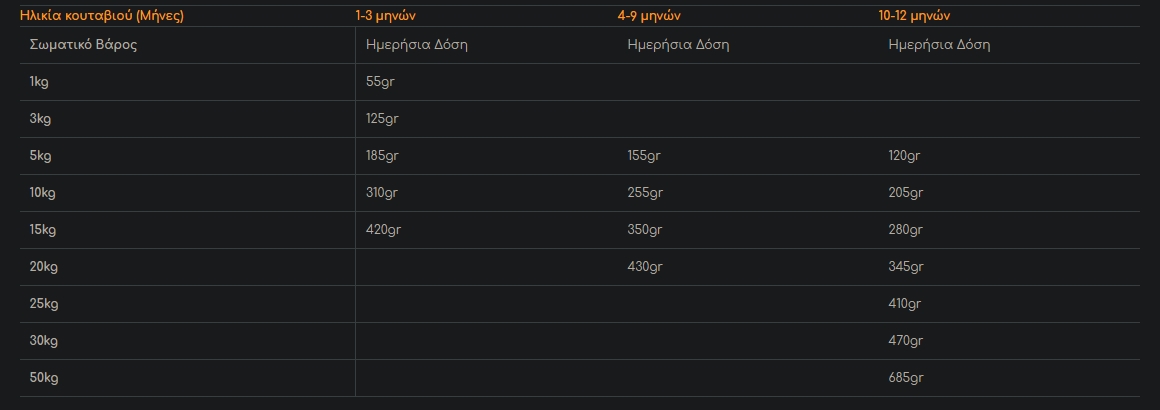Image resolution: width=1160 pixels, height=410 pixels.
Task: Select the 255gr dose cell
Action: tap(644, 193)
